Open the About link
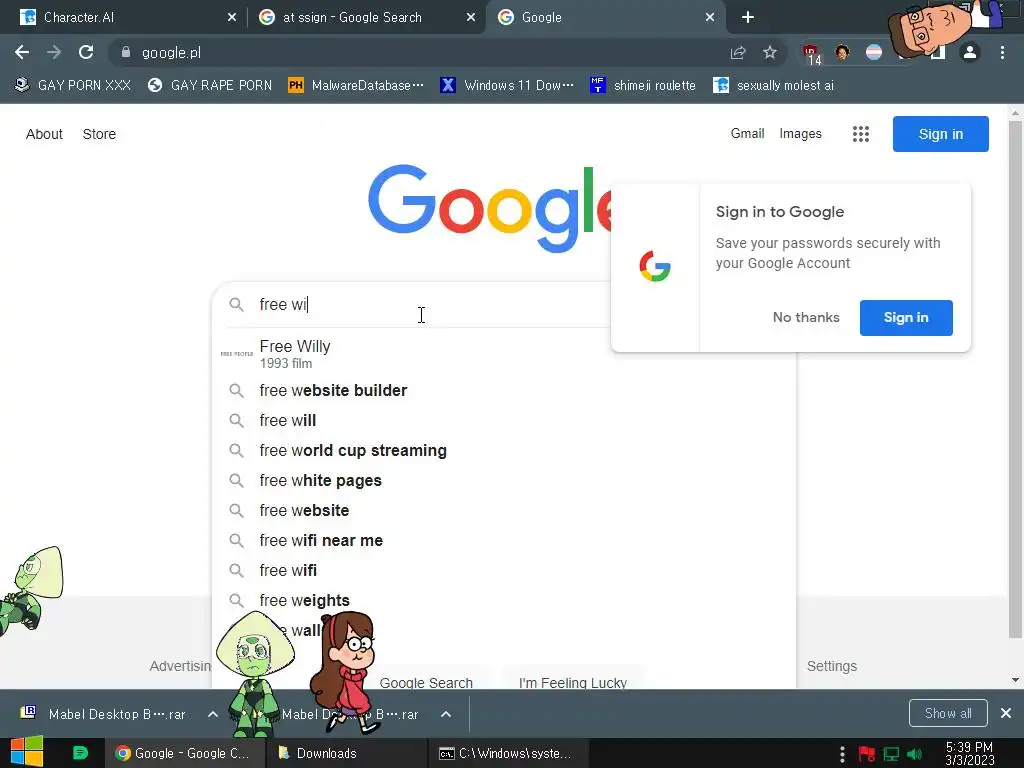Image resolution: width=1024 pixels, height=768 pixels. (44, 134)
